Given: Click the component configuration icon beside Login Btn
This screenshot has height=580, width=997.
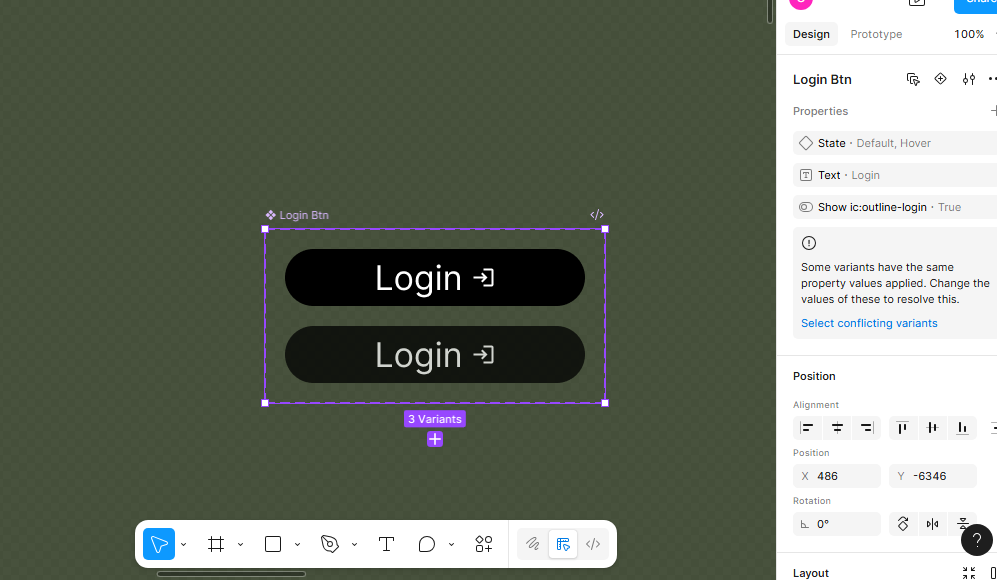Looking at the screenshot, I should tap(913, 79).
